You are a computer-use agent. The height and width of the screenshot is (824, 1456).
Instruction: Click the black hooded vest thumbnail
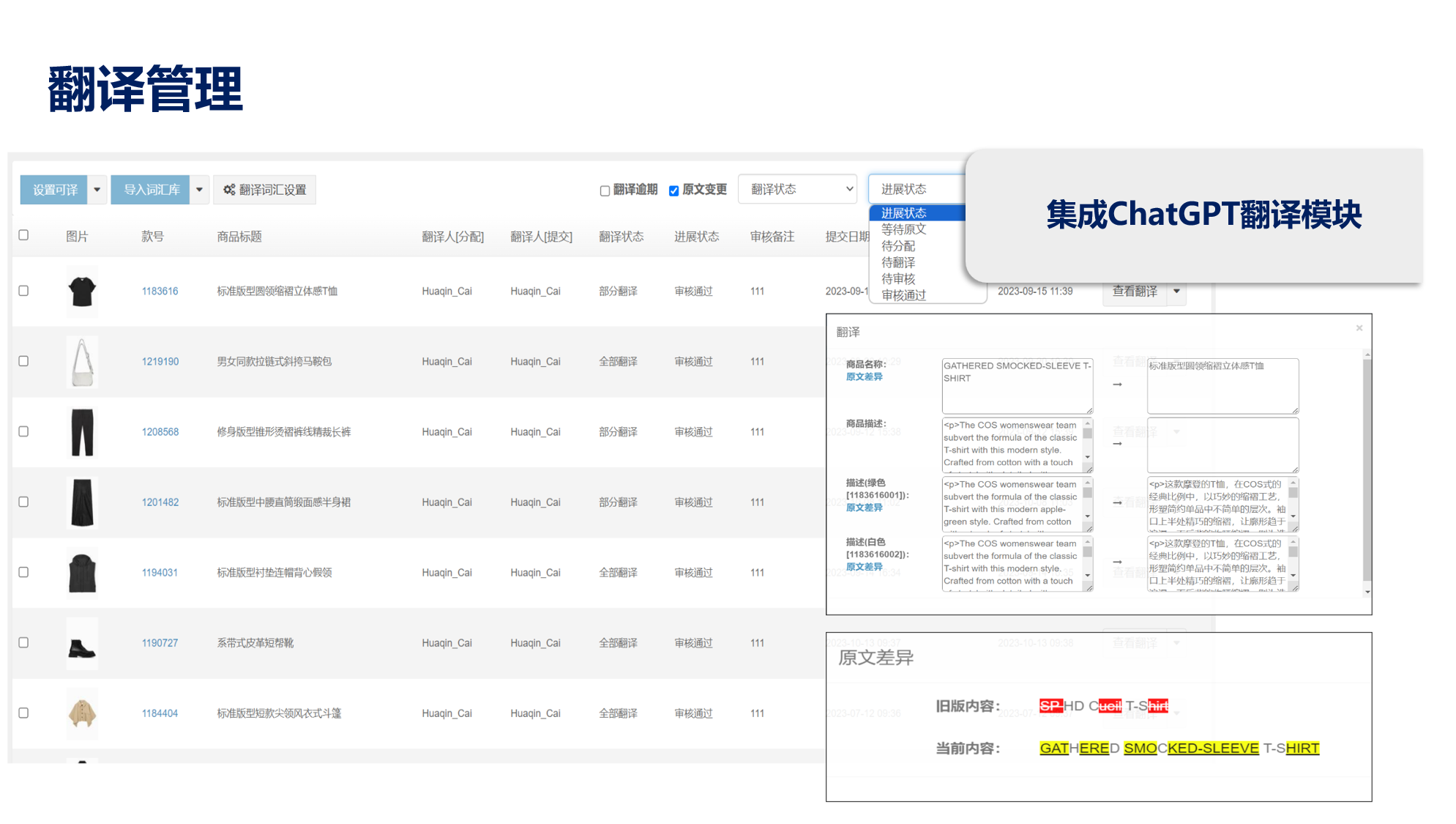[82, 573]
